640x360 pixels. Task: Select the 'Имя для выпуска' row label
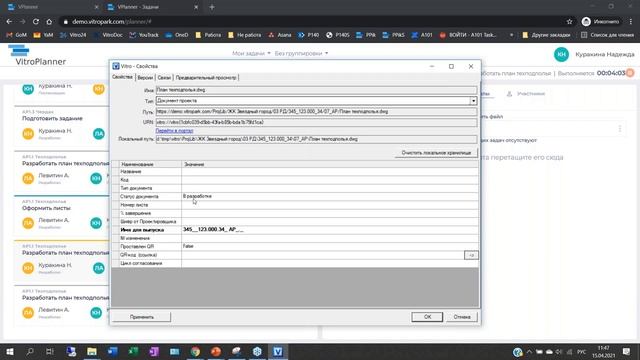[x=142, y=230]
